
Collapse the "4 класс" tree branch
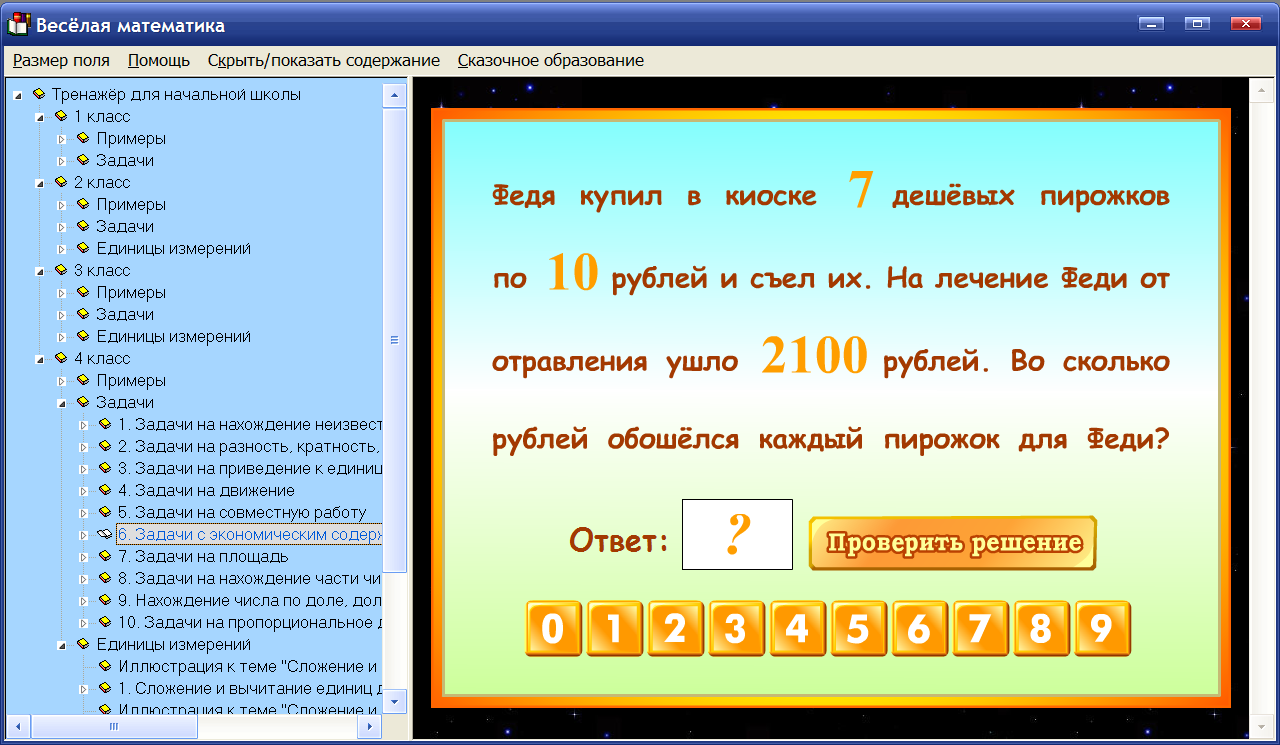pyautogui.click(x=38, y=357)
